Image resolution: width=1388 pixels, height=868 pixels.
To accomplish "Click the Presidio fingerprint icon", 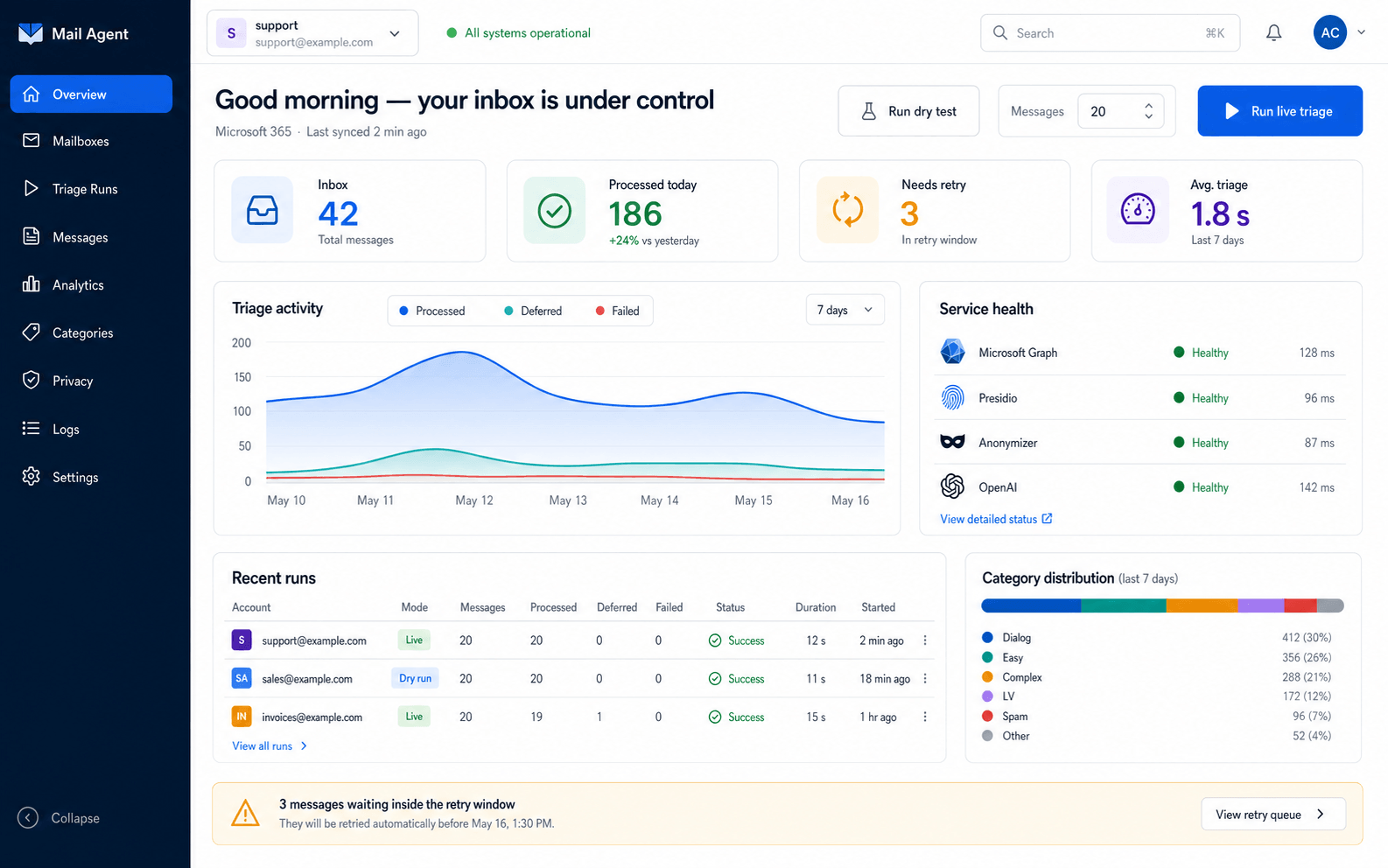I will click(952, 397).
